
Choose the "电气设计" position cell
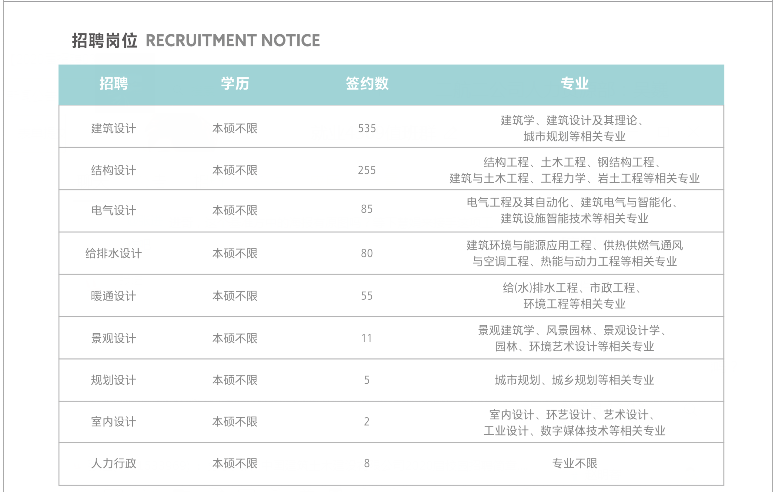click(114, 211)
